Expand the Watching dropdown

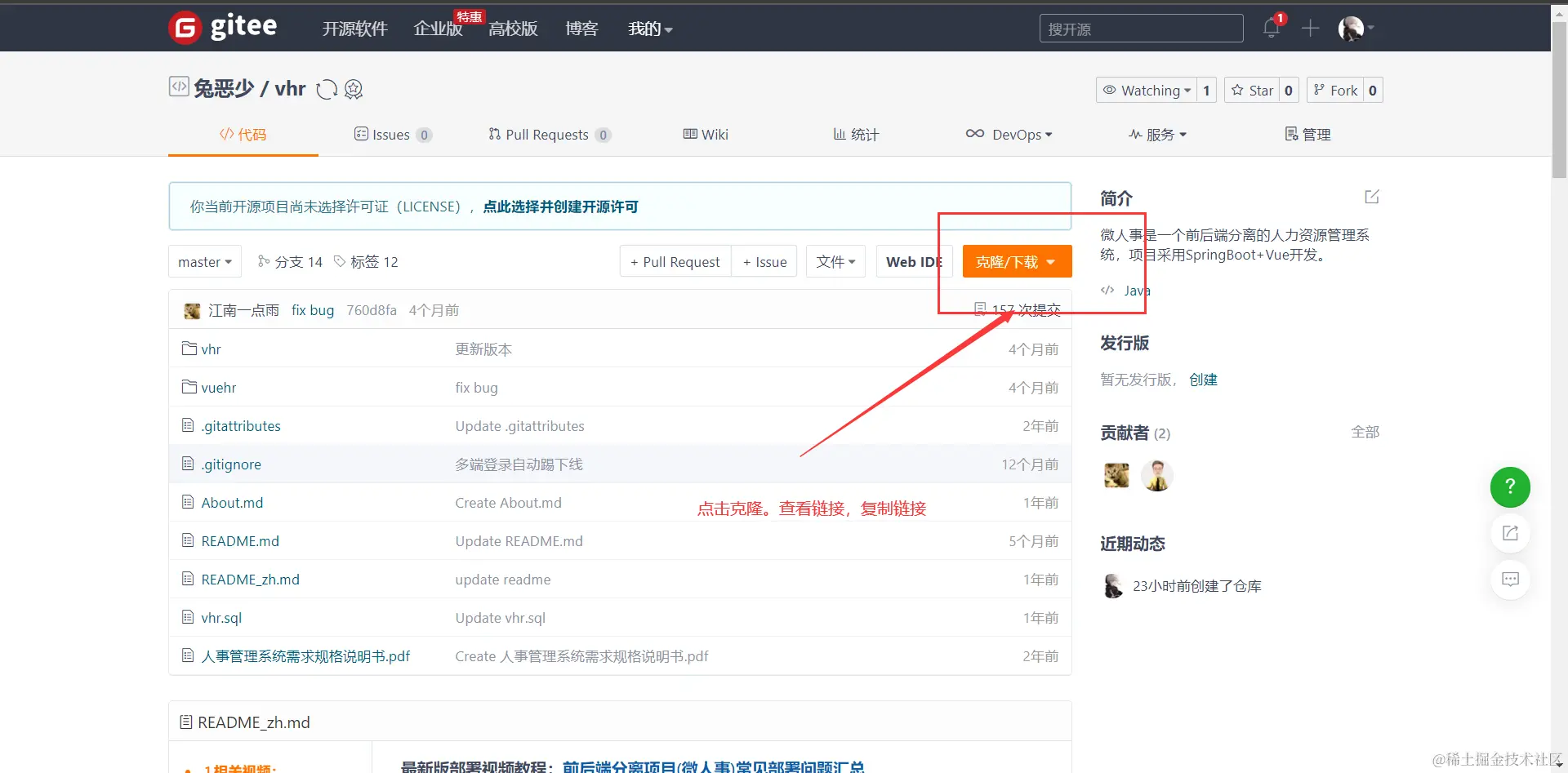pyautogui.click(x=1146, y=90)
